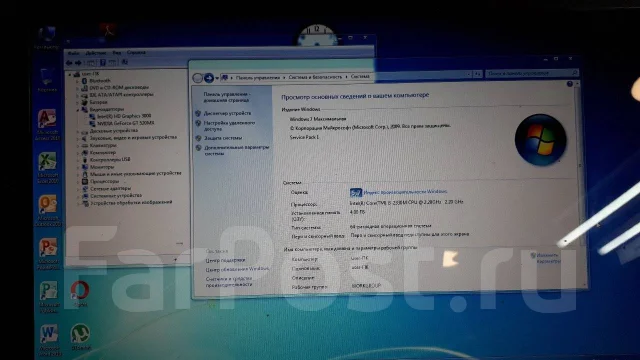Click Индекс производительности Windows link
This screenshot has height=360, width=640.
pyautogui.click(x=405, y=191)
